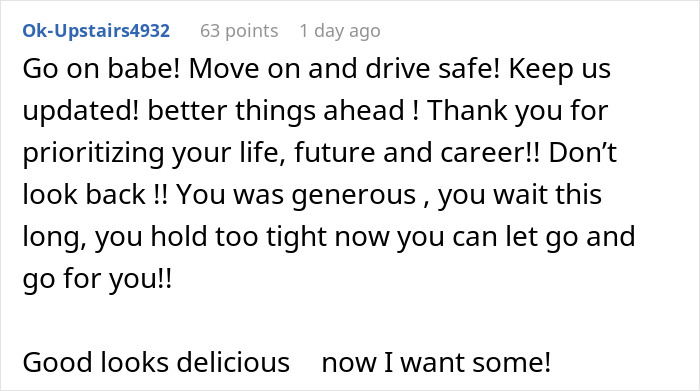The image size is (700, 391).
Task: Click the phrase Go on babe!
Action: [x=101, y=69]
